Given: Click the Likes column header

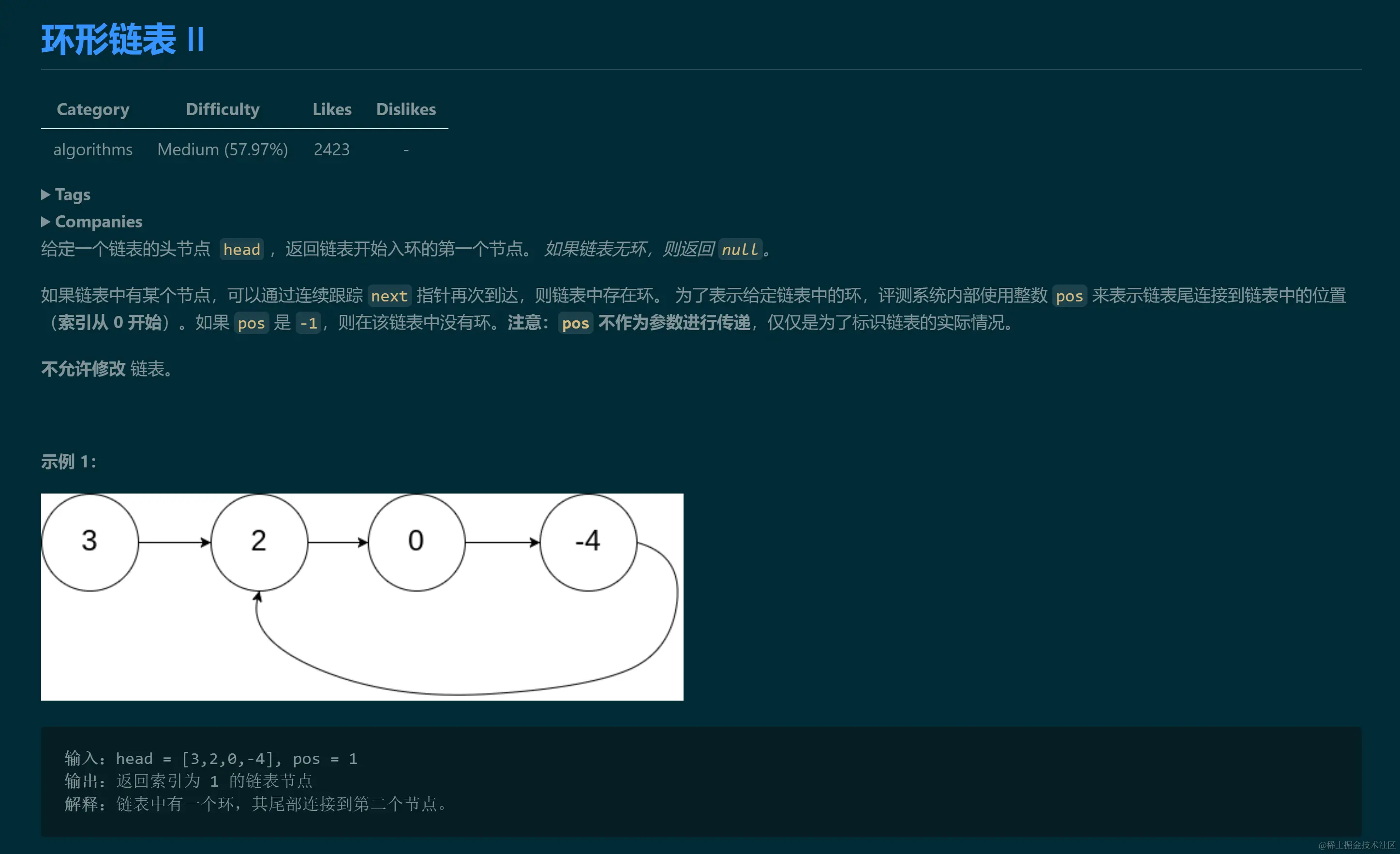Looking at the screenshot, I should (332, 109).
